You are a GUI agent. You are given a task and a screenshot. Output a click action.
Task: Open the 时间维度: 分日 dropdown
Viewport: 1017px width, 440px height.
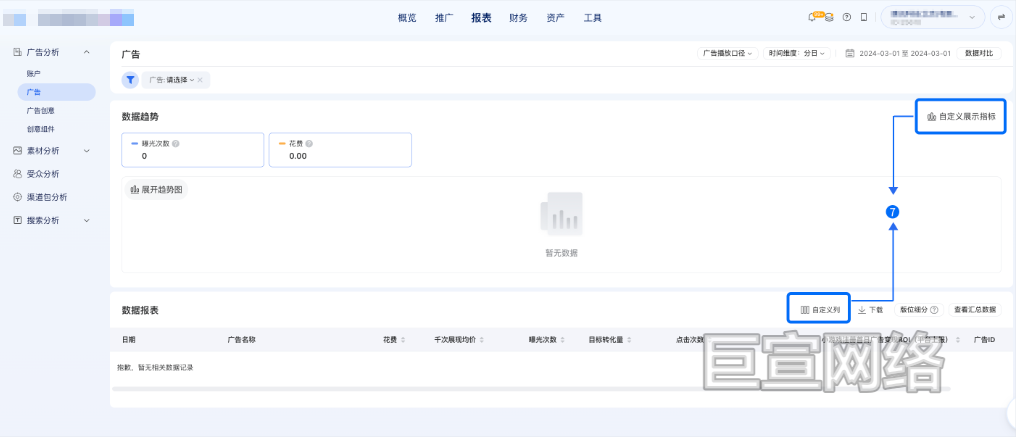tap(797, 54)
